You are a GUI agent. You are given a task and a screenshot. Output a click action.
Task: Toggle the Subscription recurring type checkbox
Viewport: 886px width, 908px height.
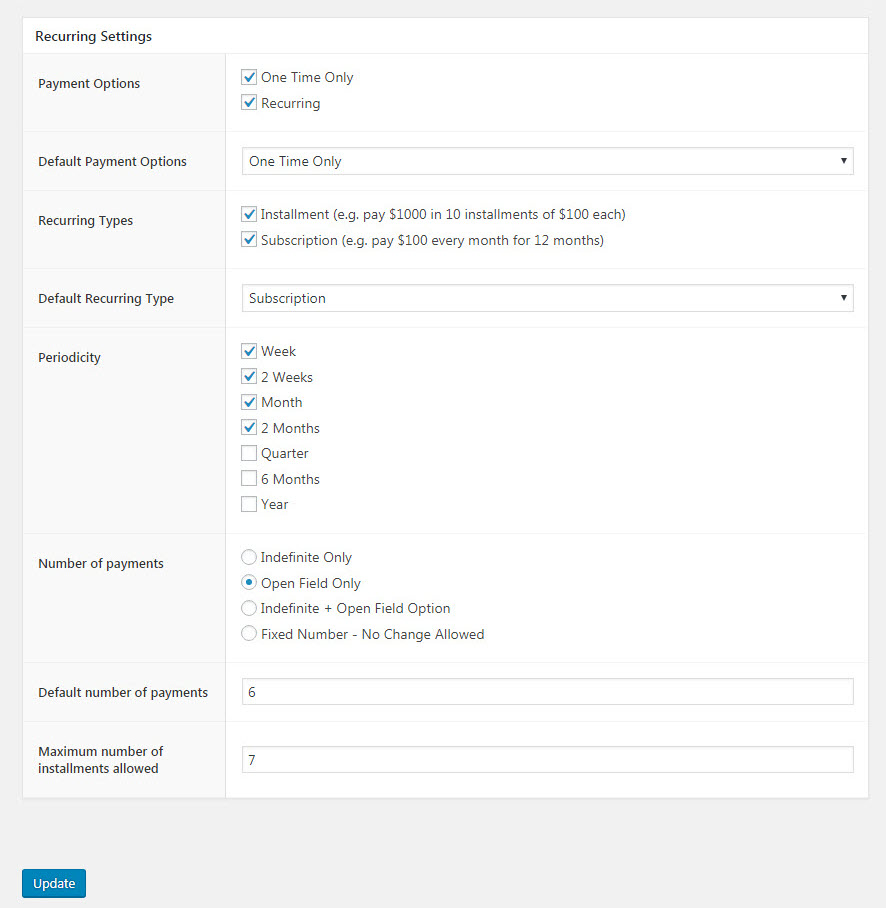pyautogui.click(x=249, y=240)
